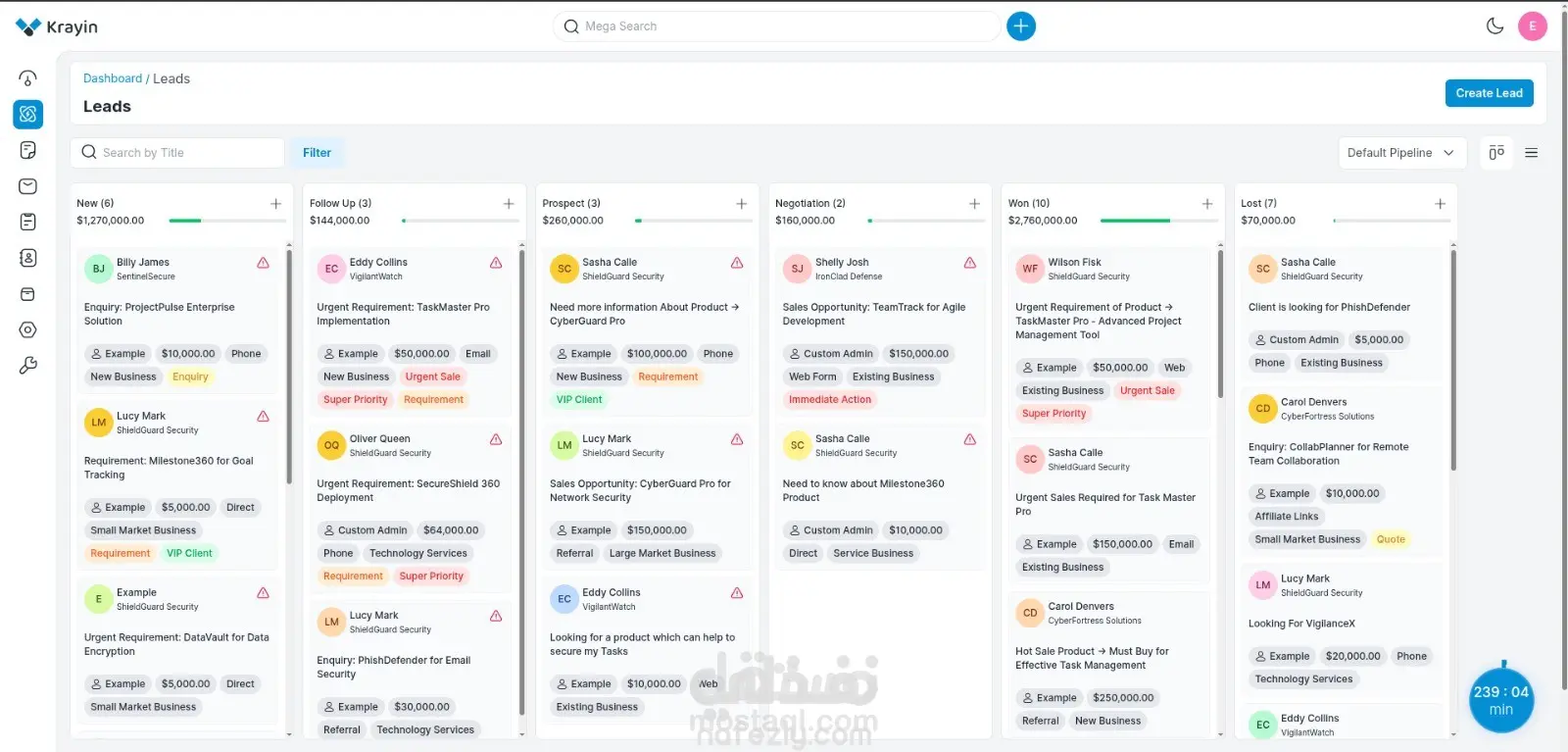Click the New column vertical scrollbar
Screen dimensions: 1568x752
pos(289,368)
